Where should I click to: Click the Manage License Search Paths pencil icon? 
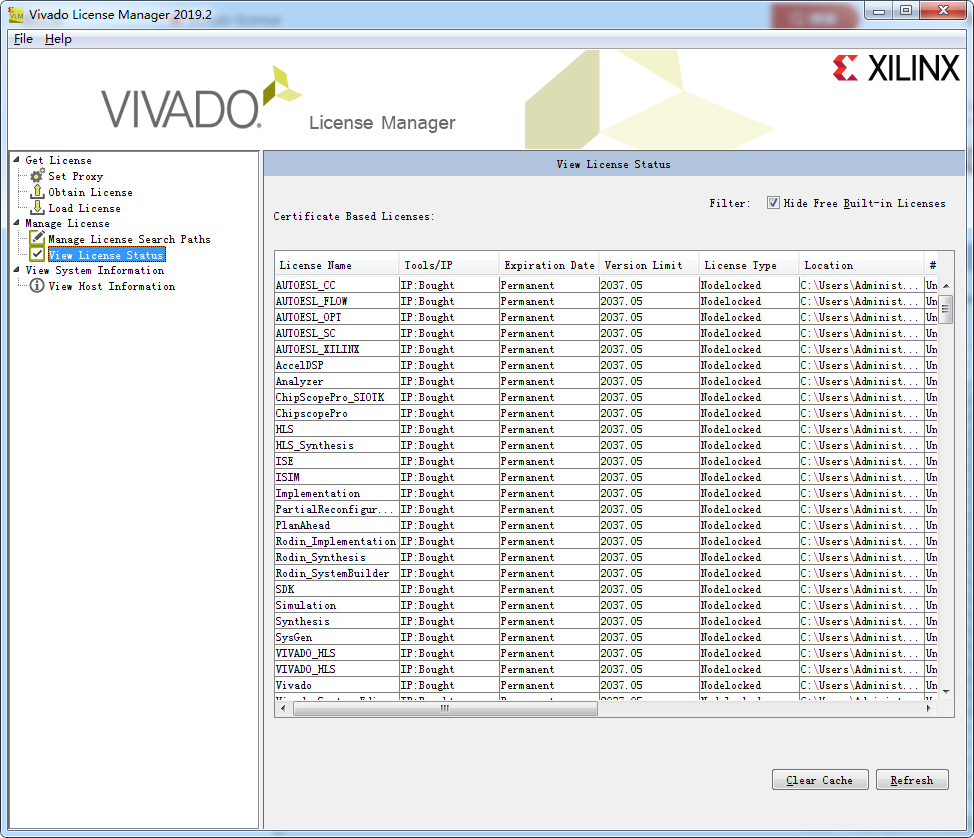pos(37,239)
